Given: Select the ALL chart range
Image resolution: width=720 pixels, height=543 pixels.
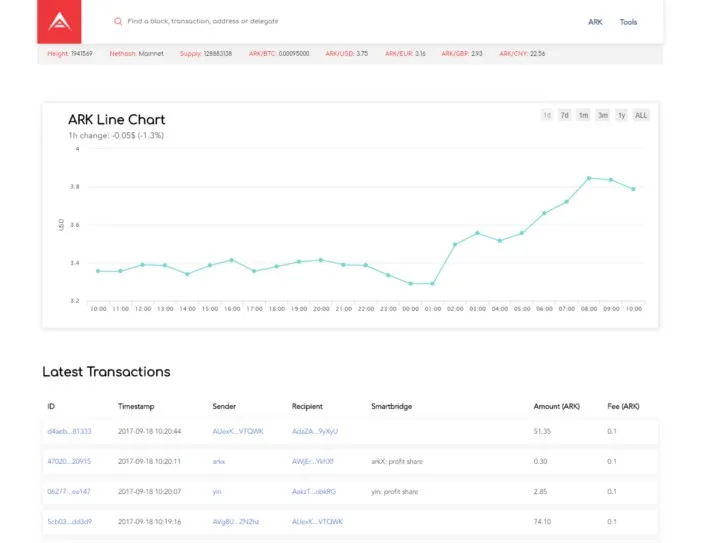Looking at the screenshot, I should (x=641, y=115).
